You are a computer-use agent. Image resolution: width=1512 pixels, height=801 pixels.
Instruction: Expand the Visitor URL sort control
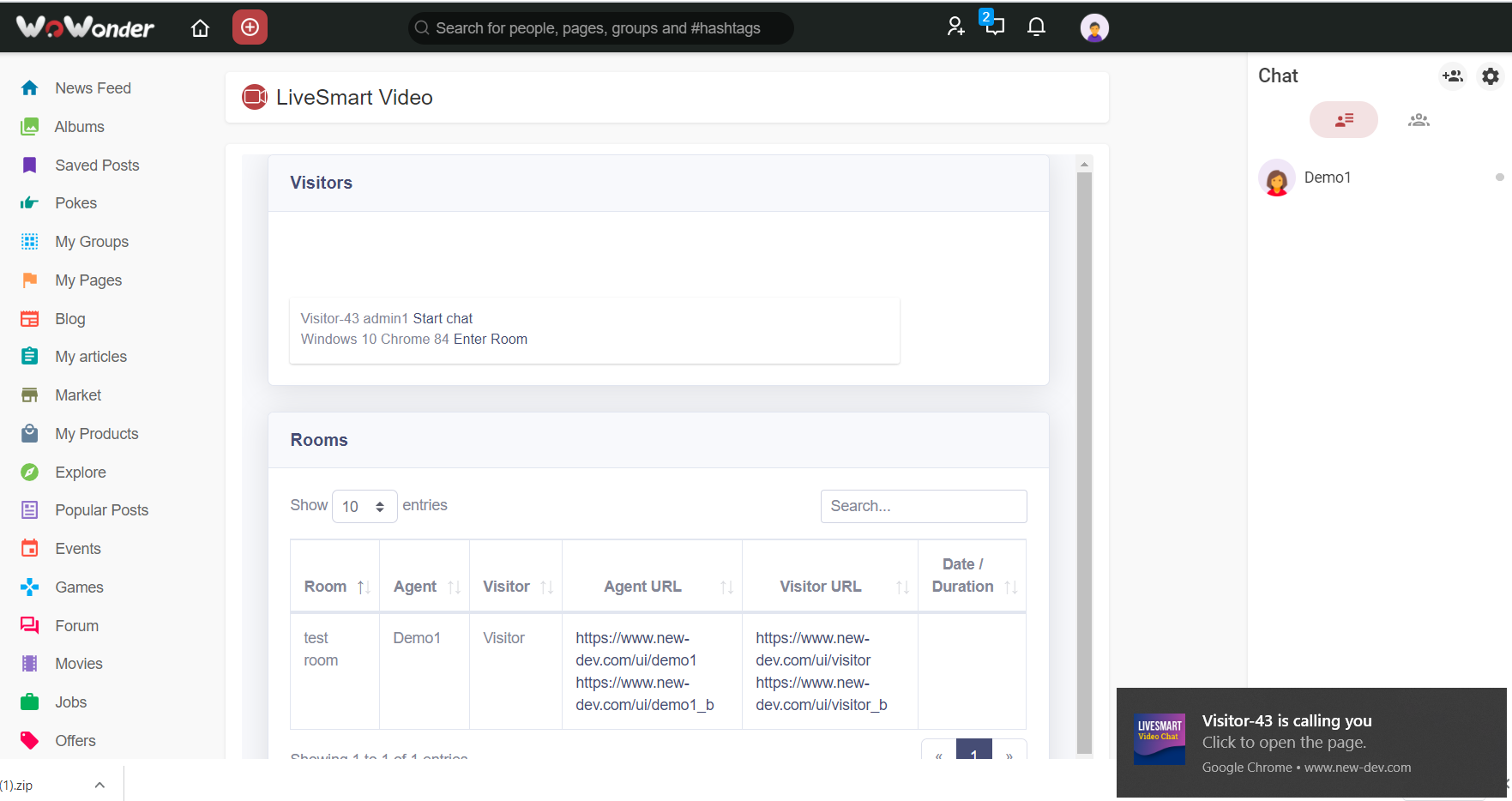point(903,587)
